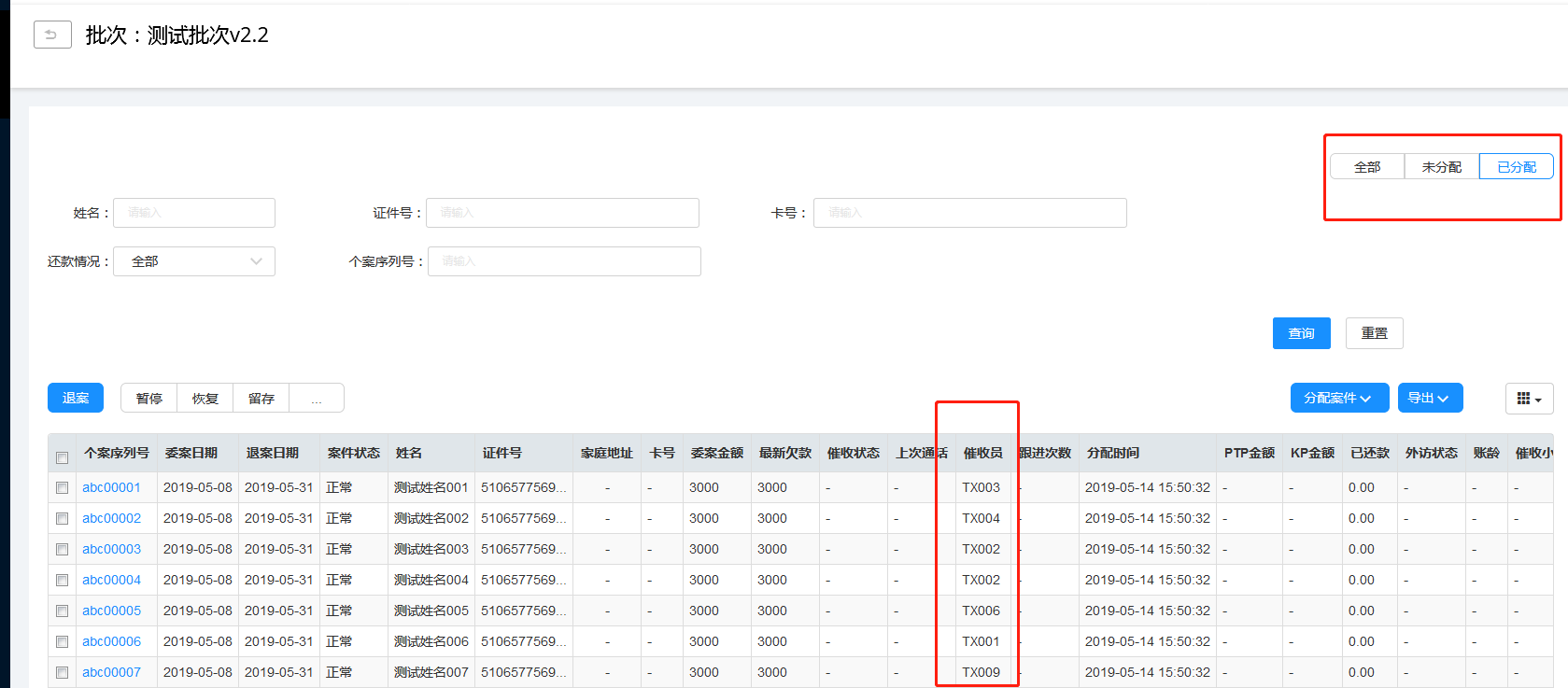Tick the checkbox for row abc00007
The width and height of the screenshot is (1568, 688).
tap(63, 672)
